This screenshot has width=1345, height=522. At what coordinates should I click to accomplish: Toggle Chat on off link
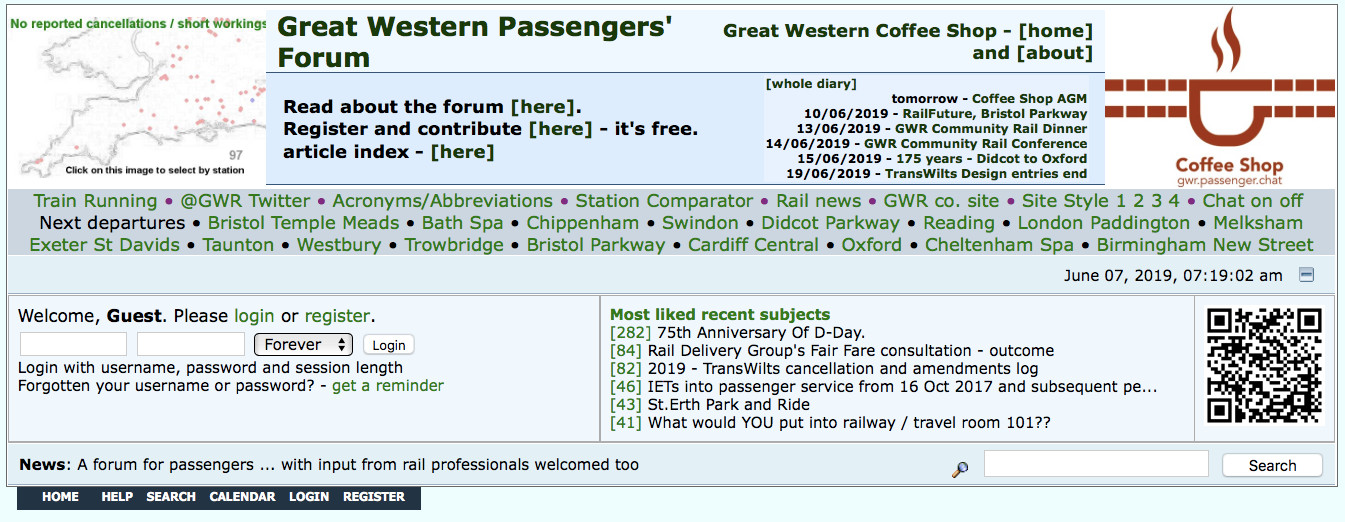pyautogui.click(x=1252, y=201)
